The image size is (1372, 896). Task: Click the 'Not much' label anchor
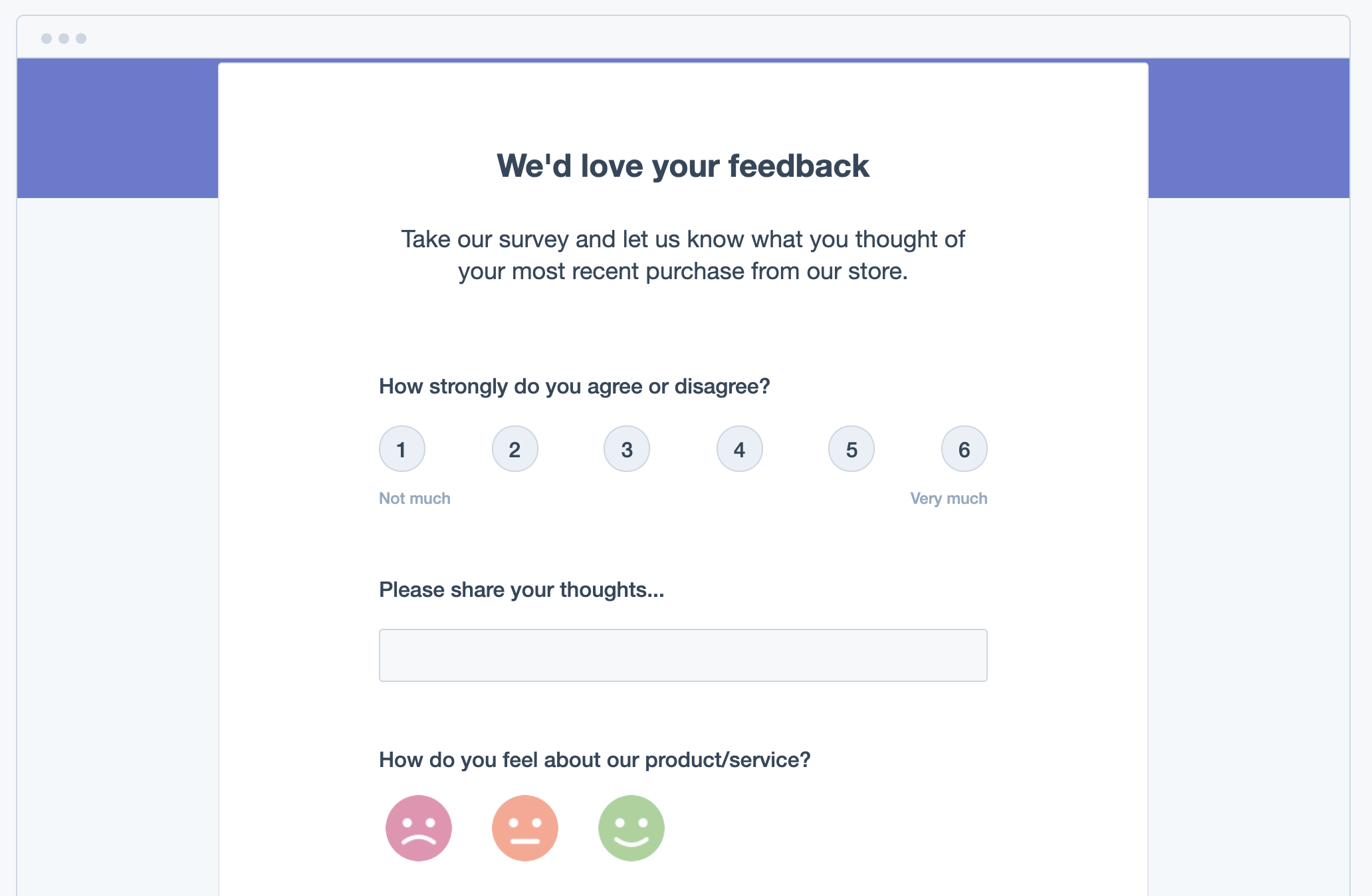click(x=412, y=497)
